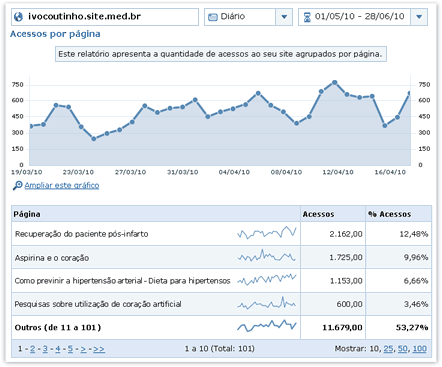Click the total 11.679,00
Image resolution: width=442 pixels, height=367 pixels.
pyautogui.click(x=342, y=328)
